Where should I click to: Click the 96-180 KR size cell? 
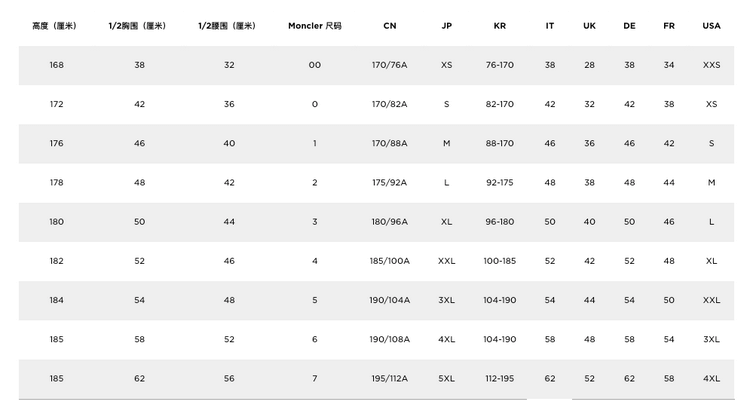pos(500,222)
